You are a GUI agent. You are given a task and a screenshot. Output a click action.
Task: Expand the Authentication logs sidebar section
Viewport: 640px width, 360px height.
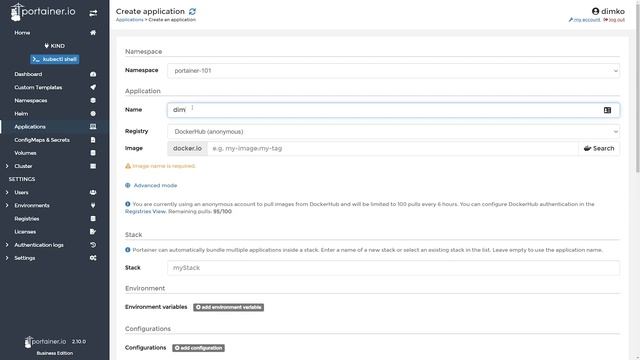tap(7, 245)
